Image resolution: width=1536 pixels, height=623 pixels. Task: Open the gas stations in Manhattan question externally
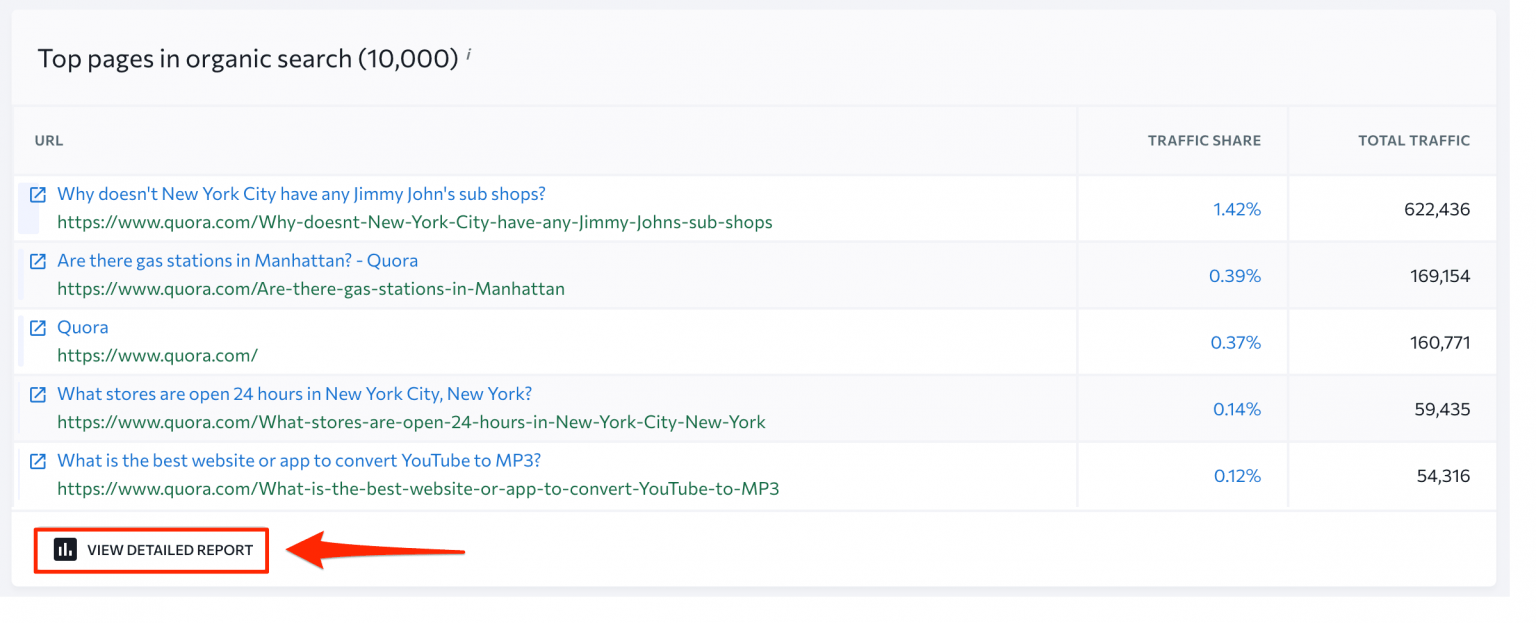(37, 261)
